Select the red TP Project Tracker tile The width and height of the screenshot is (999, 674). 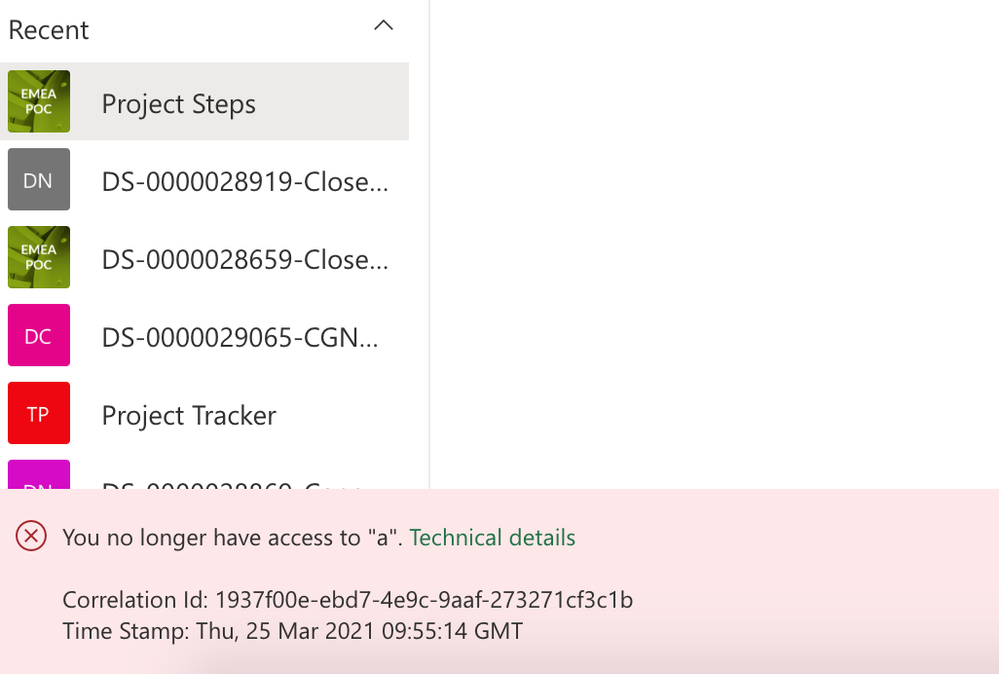click(x=39, y=413)
